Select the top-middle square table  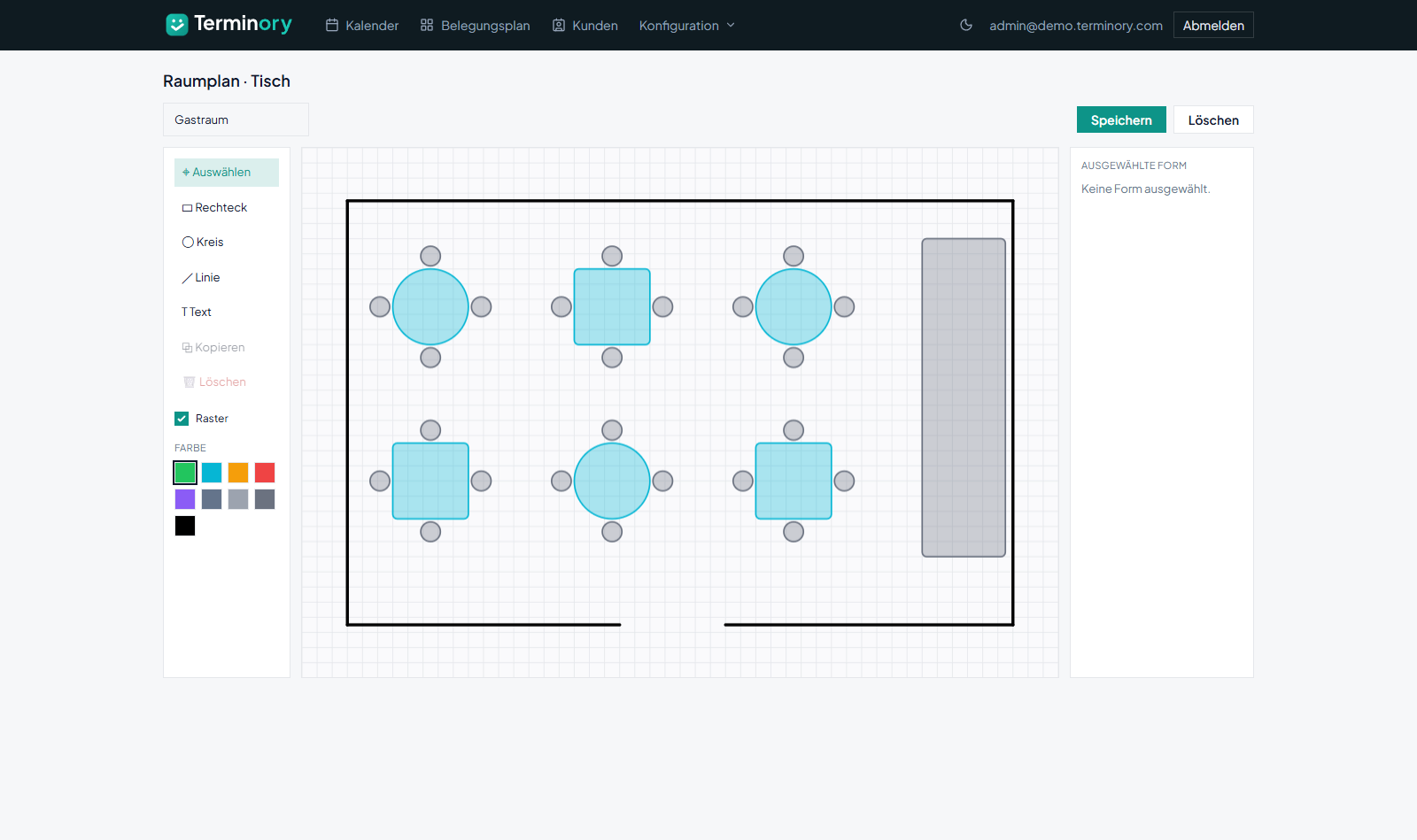pyautogui.click(x=612, y=306)
